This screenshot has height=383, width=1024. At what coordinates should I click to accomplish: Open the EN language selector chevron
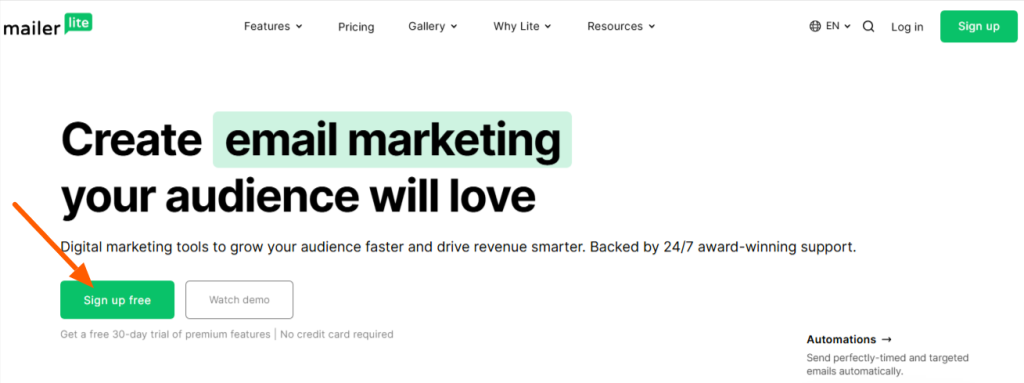point(848,27)
